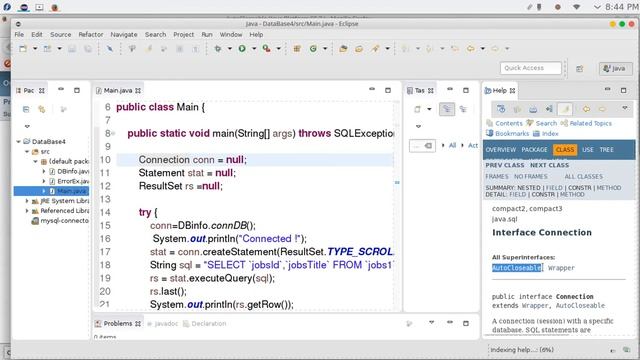Image resolution: width=640 pixels, height=360 pixels.
Task: Maximize the Problems panel view
Action: [466, 323]
